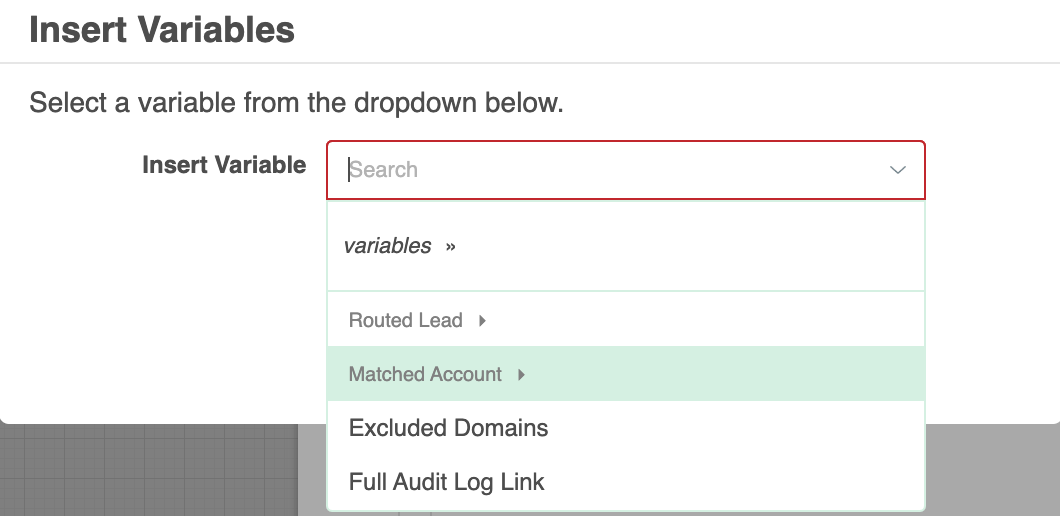
Task: Click the blank space right of Excluded Domains
Action: [736, 428]
